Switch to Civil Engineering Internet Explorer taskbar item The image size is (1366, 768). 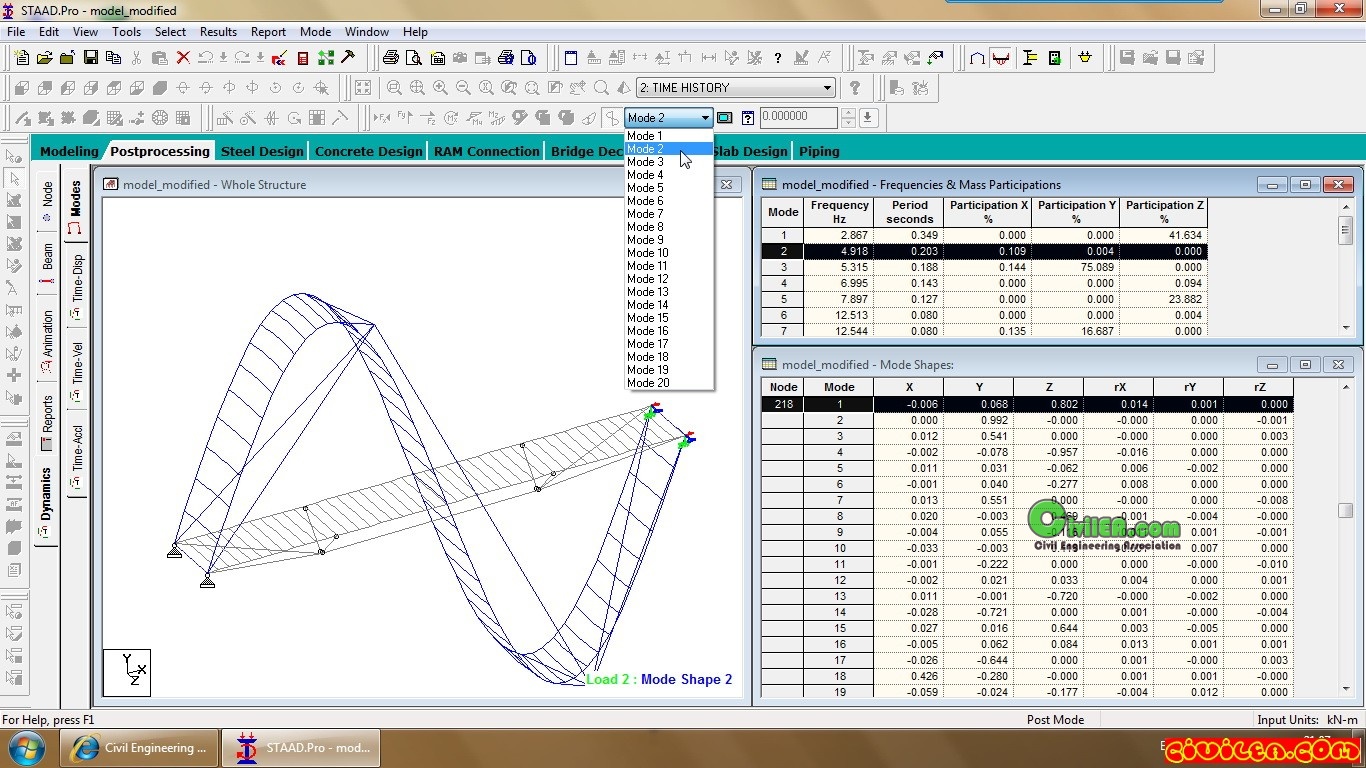pyautogui.click(x=139, y=748)
